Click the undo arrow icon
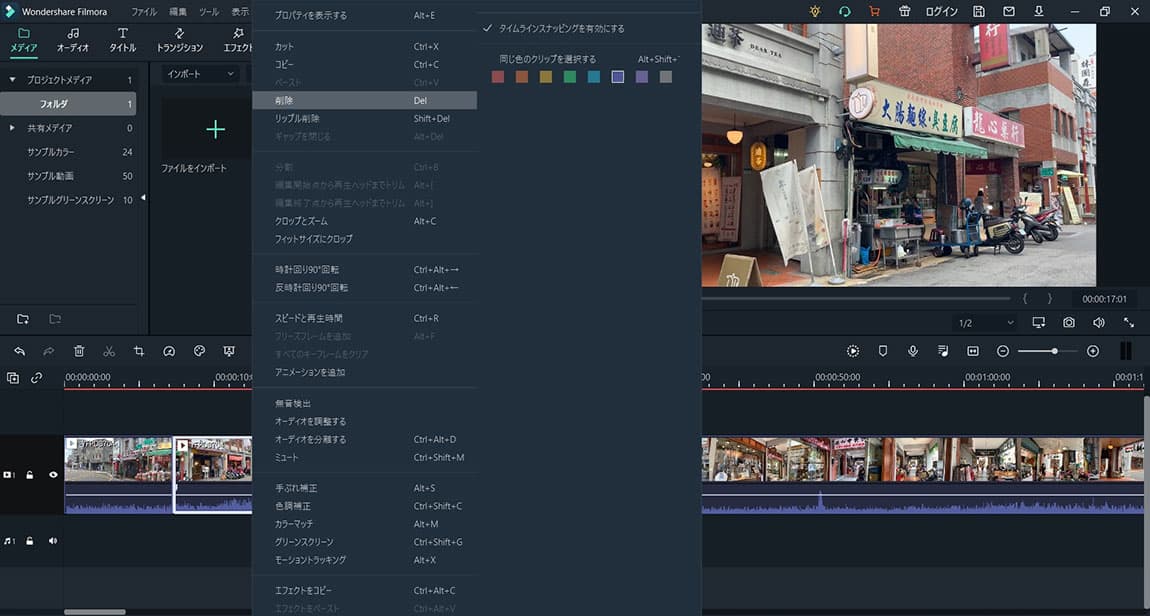 [20, 351]
